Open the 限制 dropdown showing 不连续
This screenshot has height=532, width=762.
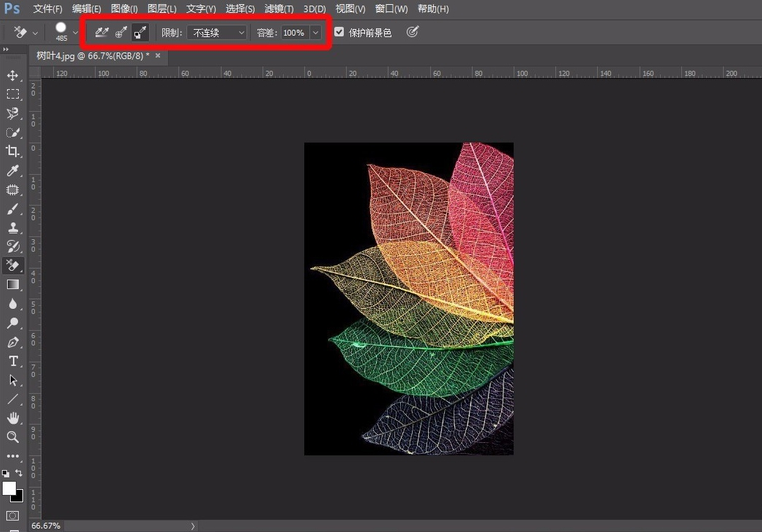click(x=218, y=32)
